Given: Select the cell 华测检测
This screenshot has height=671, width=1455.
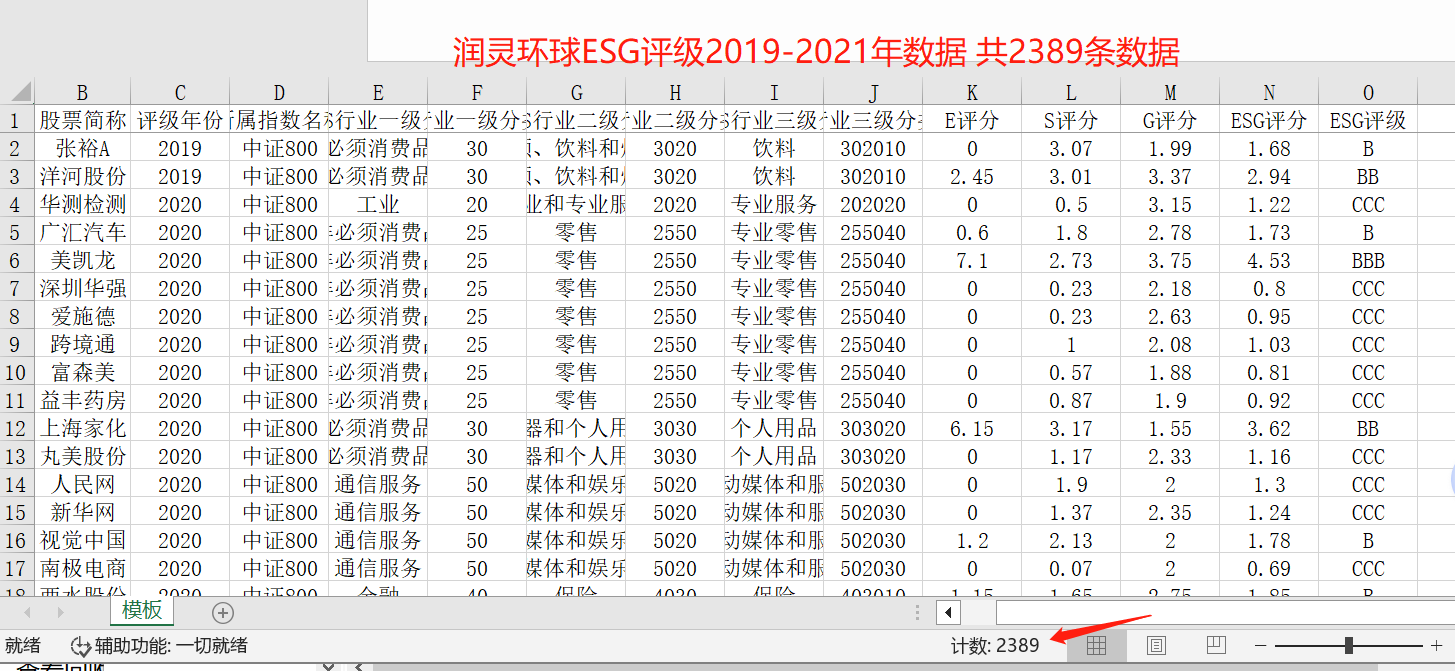Looking at the screenshot, I should coord(83,205).
